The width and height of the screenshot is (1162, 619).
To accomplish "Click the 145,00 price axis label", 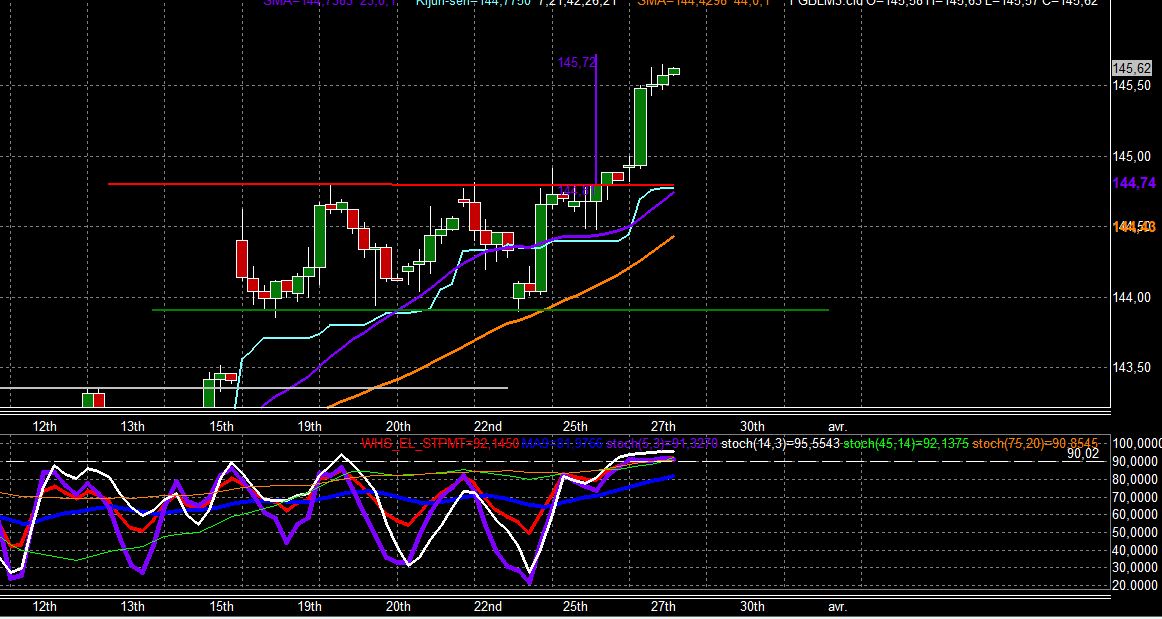I will (x=1132, y=156).
